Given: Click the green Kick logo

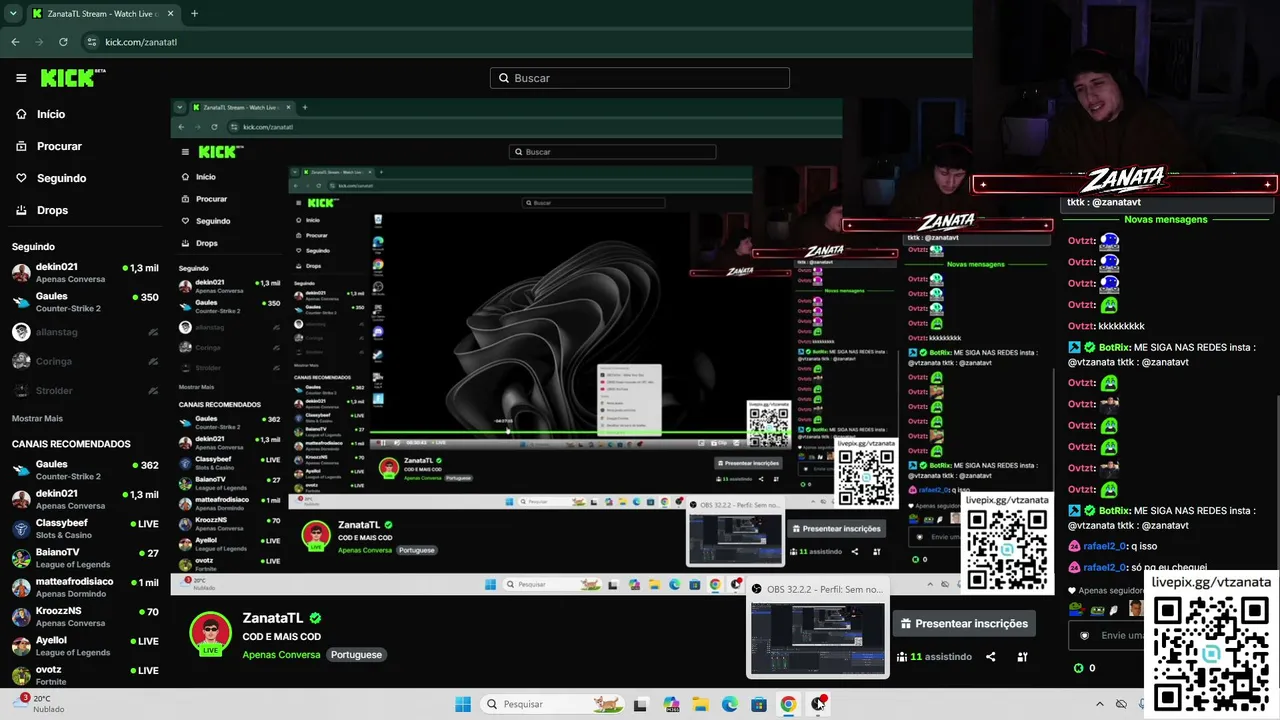Looking at the screenshot, I should [x=73, y=78].
